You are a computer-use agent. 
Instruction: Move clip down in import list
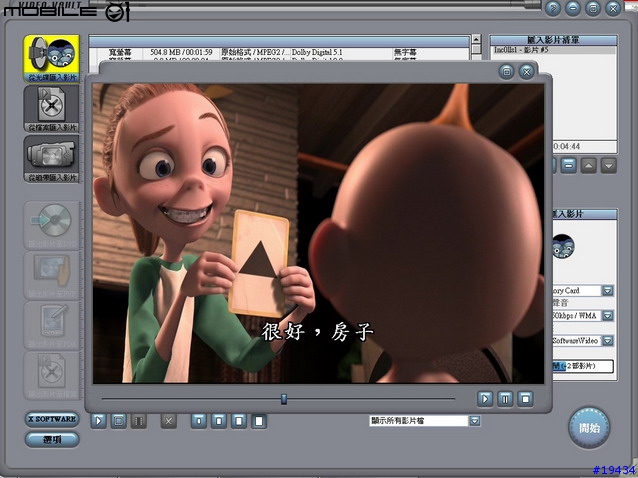click(x=608, y=166)
